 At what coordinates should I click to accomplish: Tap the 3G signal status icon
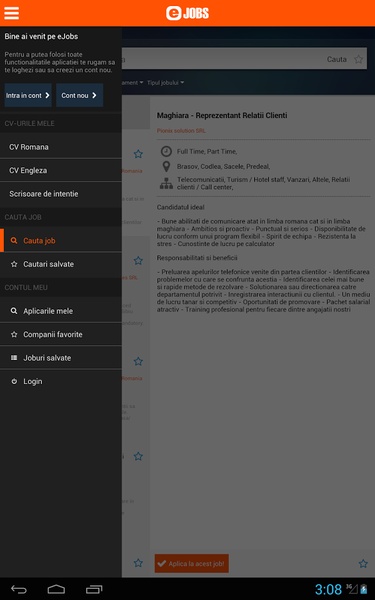point(352,589)
